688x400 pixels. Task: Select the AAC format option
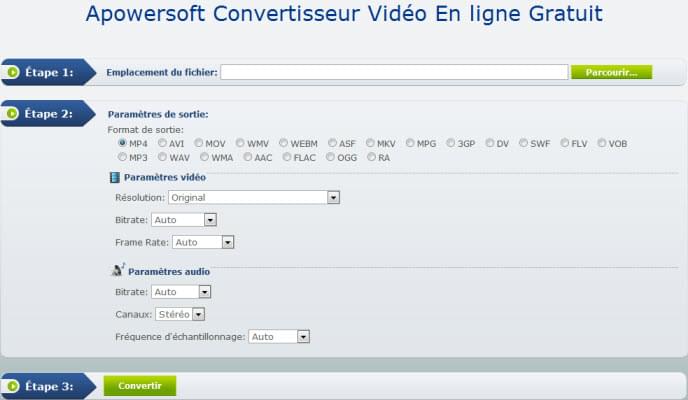[248, 157]
